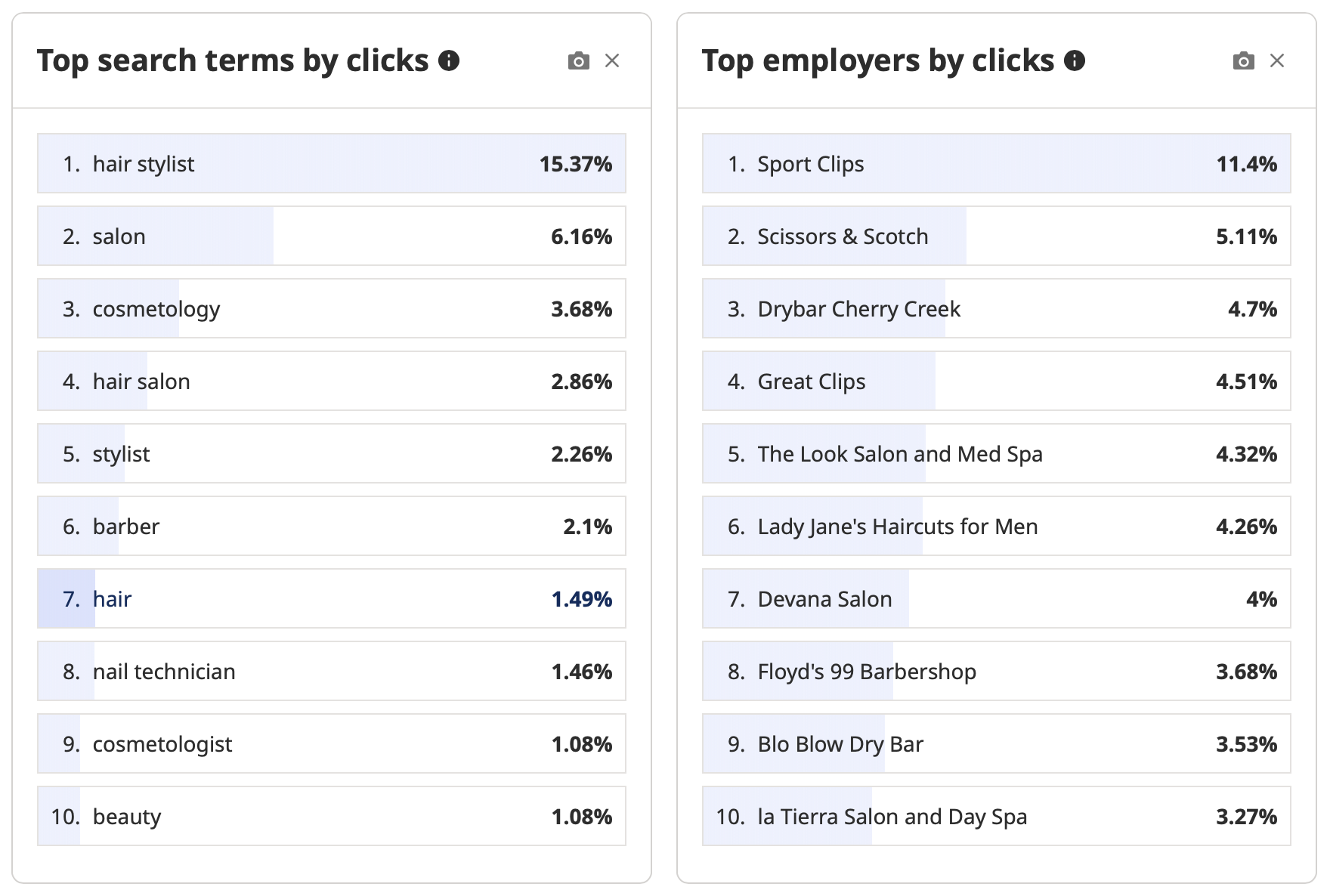Select Lady Jane's Haircuts for Men row

coord(997,526)
